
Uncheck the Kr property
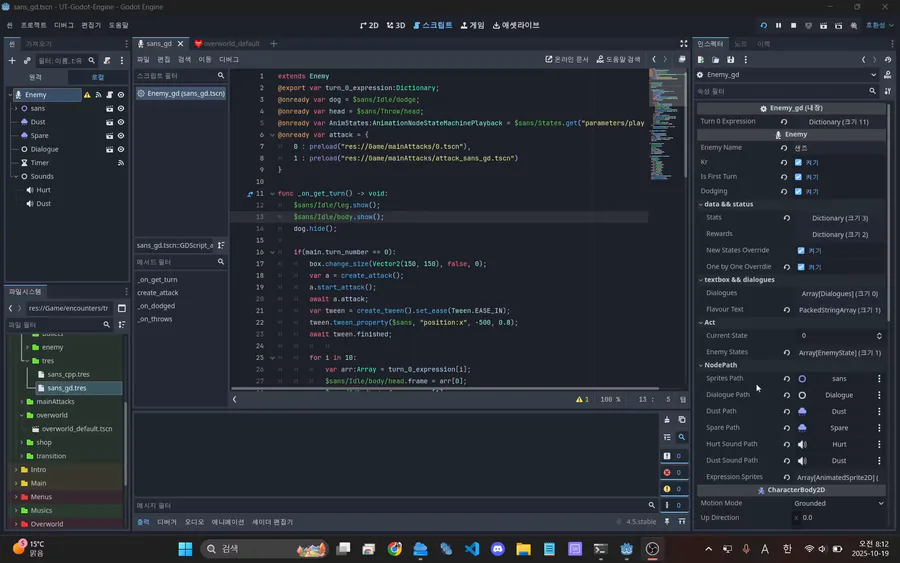[798, 162]
